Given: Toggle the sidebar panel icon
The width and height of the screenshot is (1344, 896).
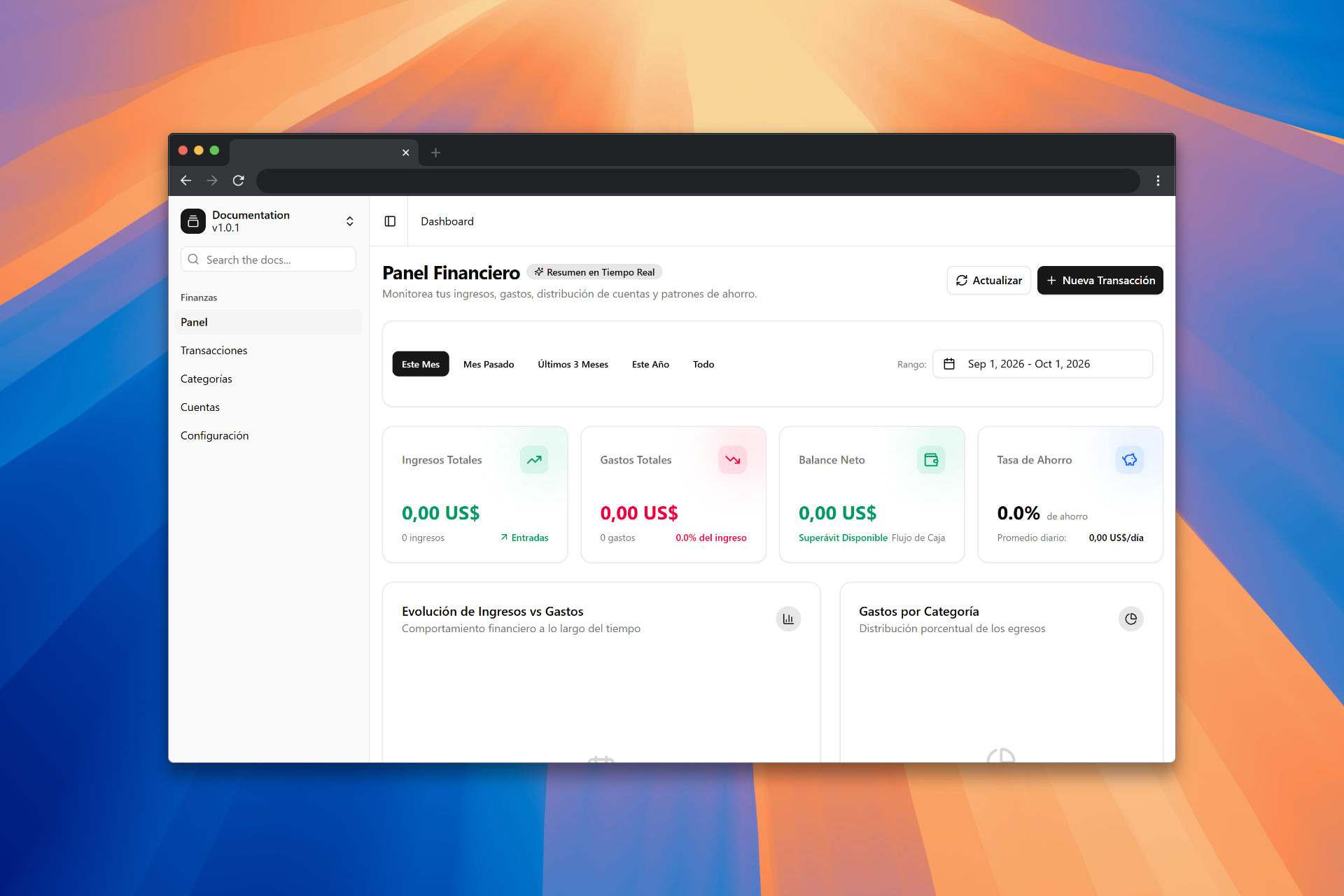Looking at the screenshot, I should coord(390,221).
